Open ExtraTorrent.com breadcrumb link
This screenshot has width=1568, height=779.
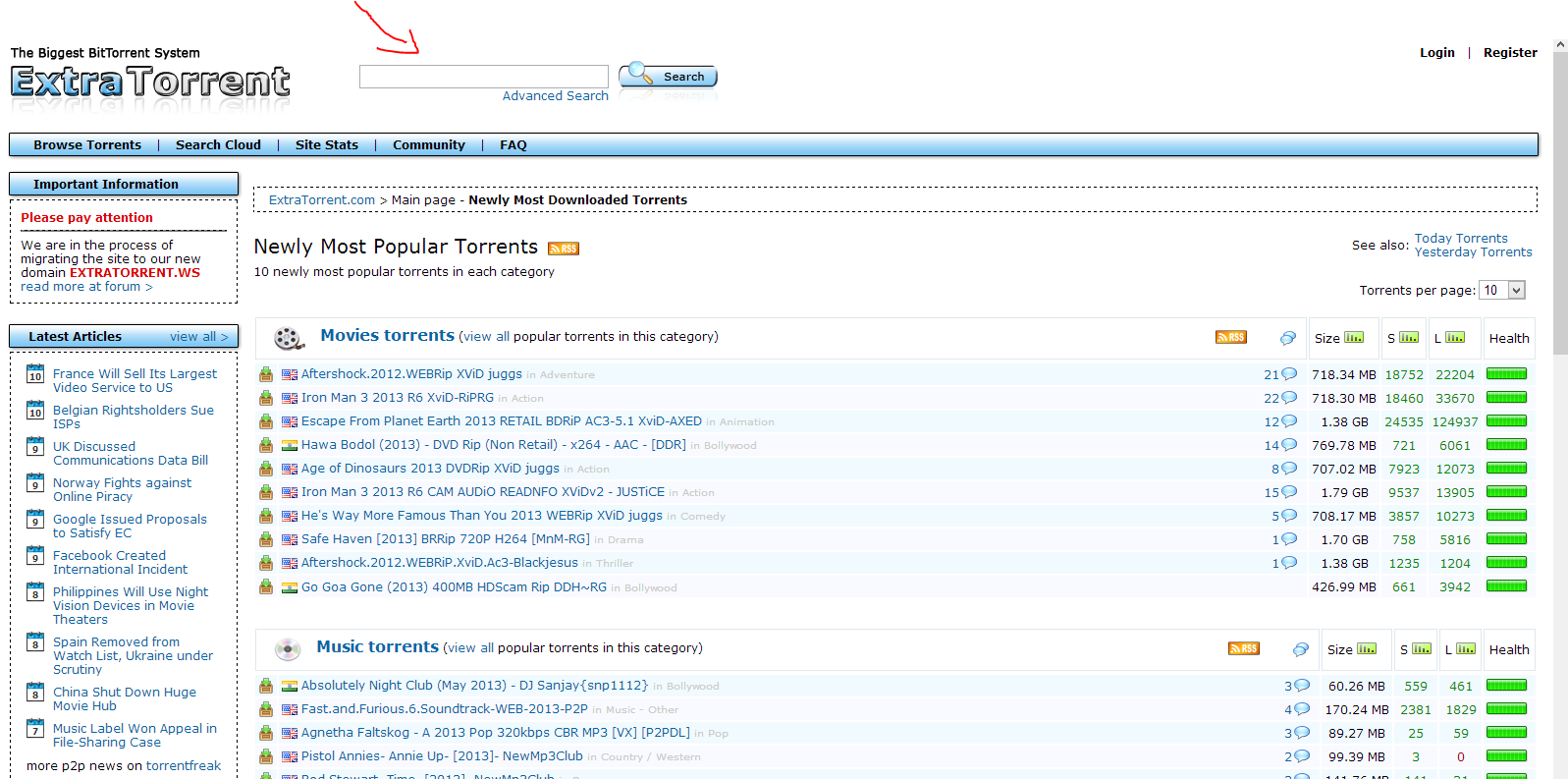coord(322,199)
